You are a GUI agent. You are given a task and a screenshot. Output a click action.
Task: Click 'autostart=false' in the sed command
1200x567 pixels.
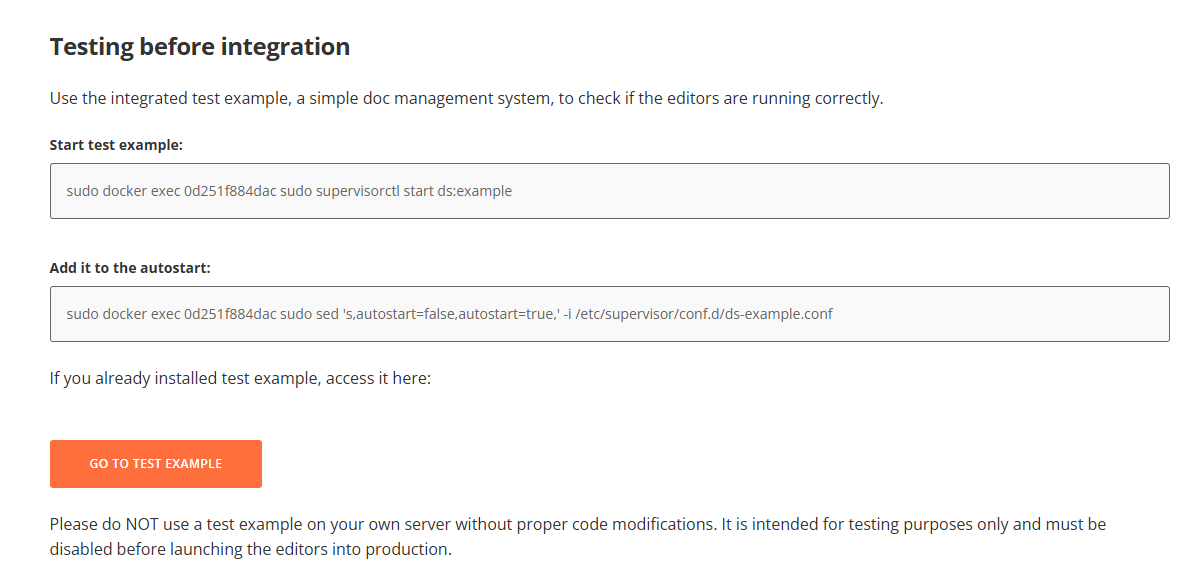(401, 314)
